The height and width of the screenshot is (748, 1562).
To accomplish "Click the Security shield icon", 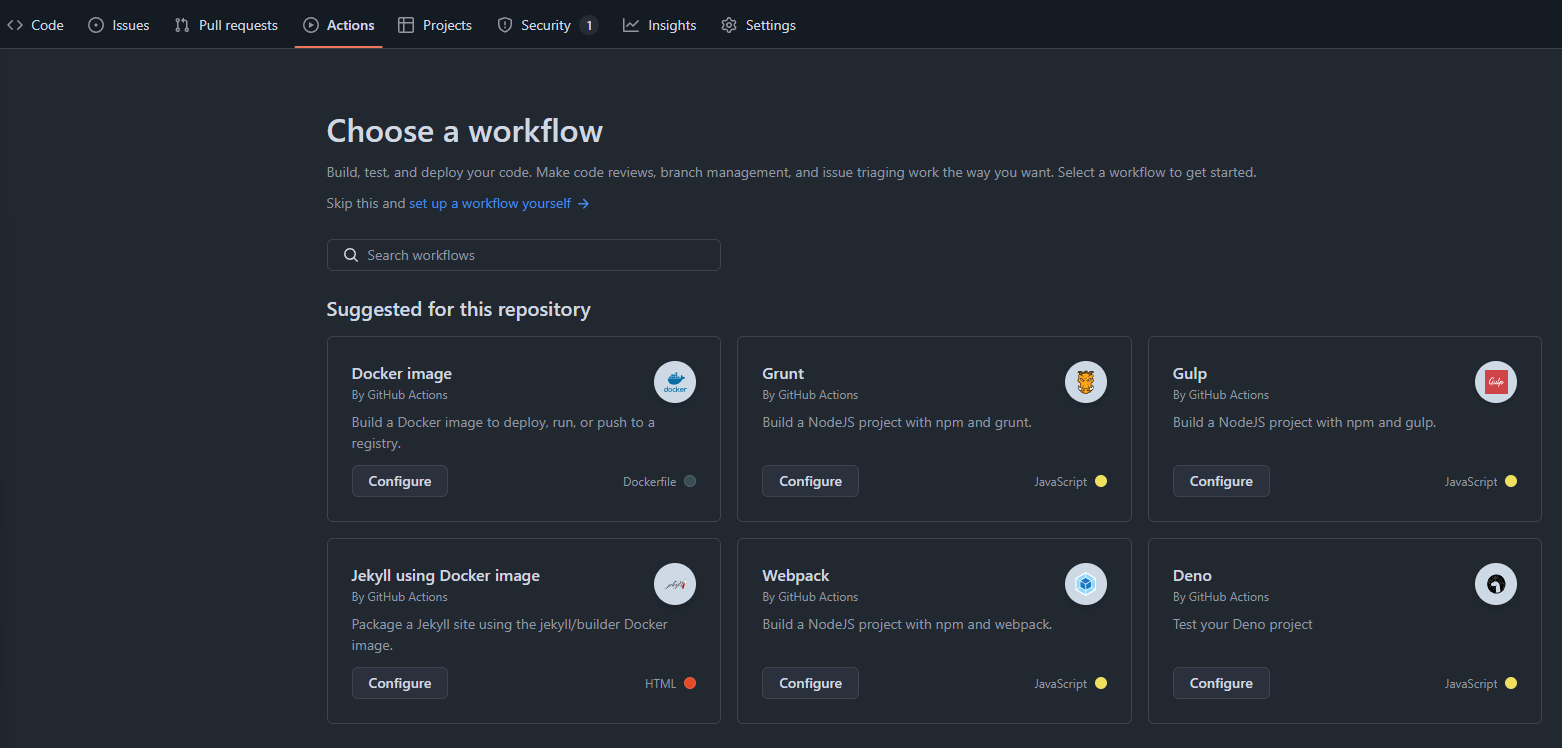I will point(505,25).
